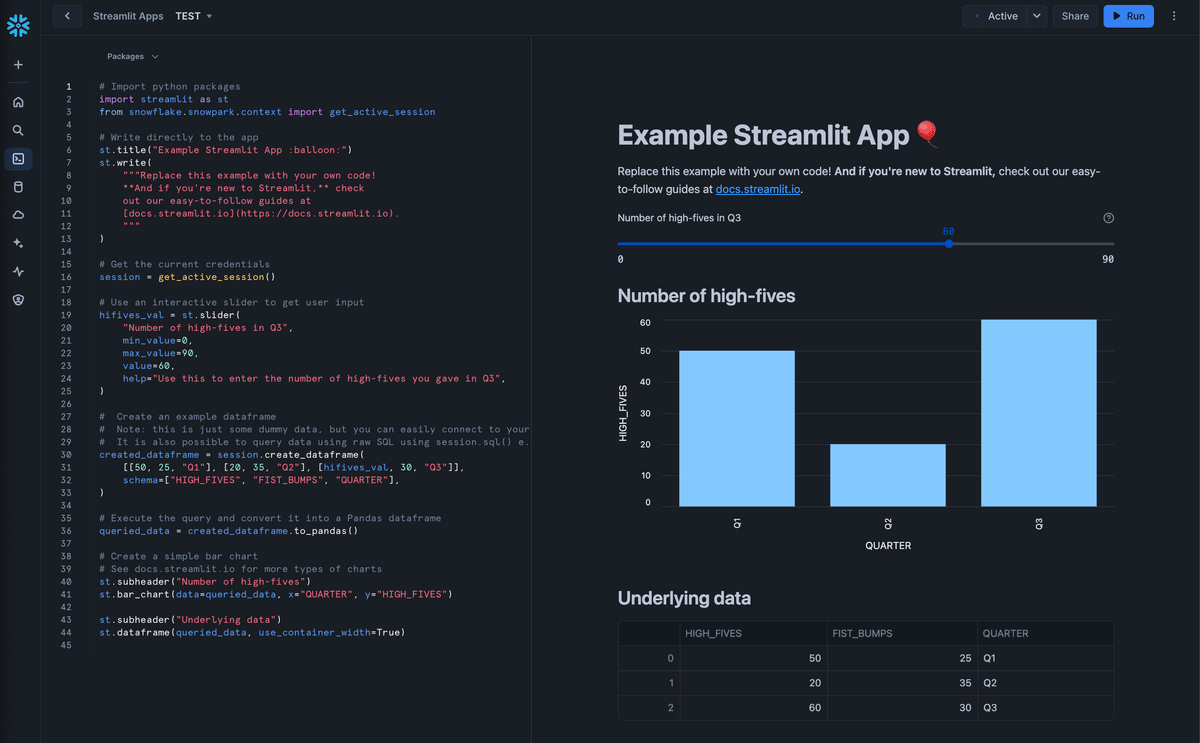Click the QUARTER x-axis title under chart
The height and width of the screenshot is (743, 1200).
[888, 546]
